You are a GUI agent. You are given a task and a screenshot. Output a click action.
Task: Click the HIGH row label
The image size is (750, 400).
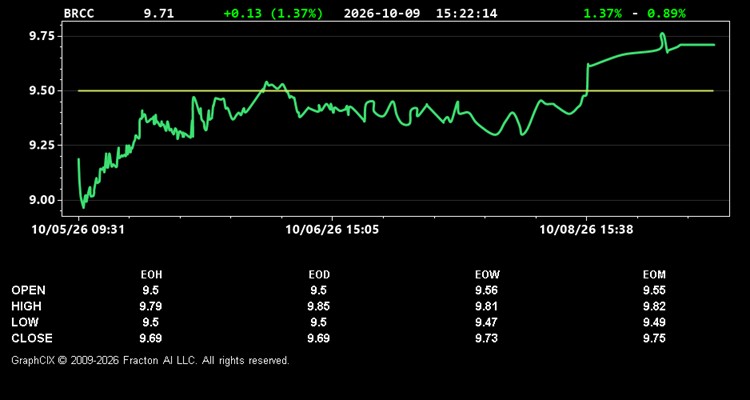(26, 306)
